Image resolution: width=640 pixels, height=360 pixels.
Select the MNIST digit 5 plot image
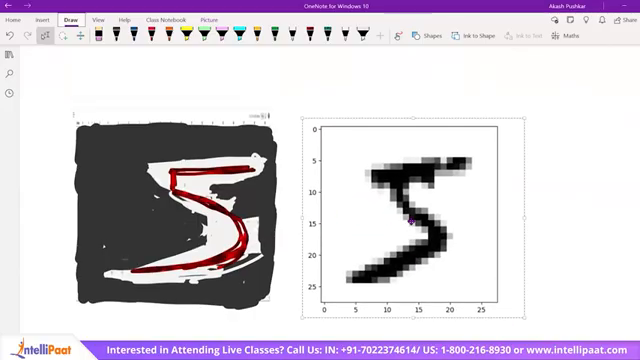coord(413,218)
